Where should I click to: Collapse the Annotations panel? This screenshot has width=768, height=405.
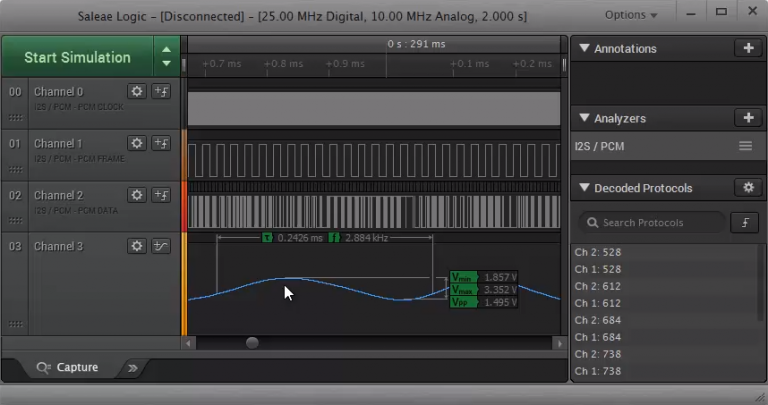(585, 48)
